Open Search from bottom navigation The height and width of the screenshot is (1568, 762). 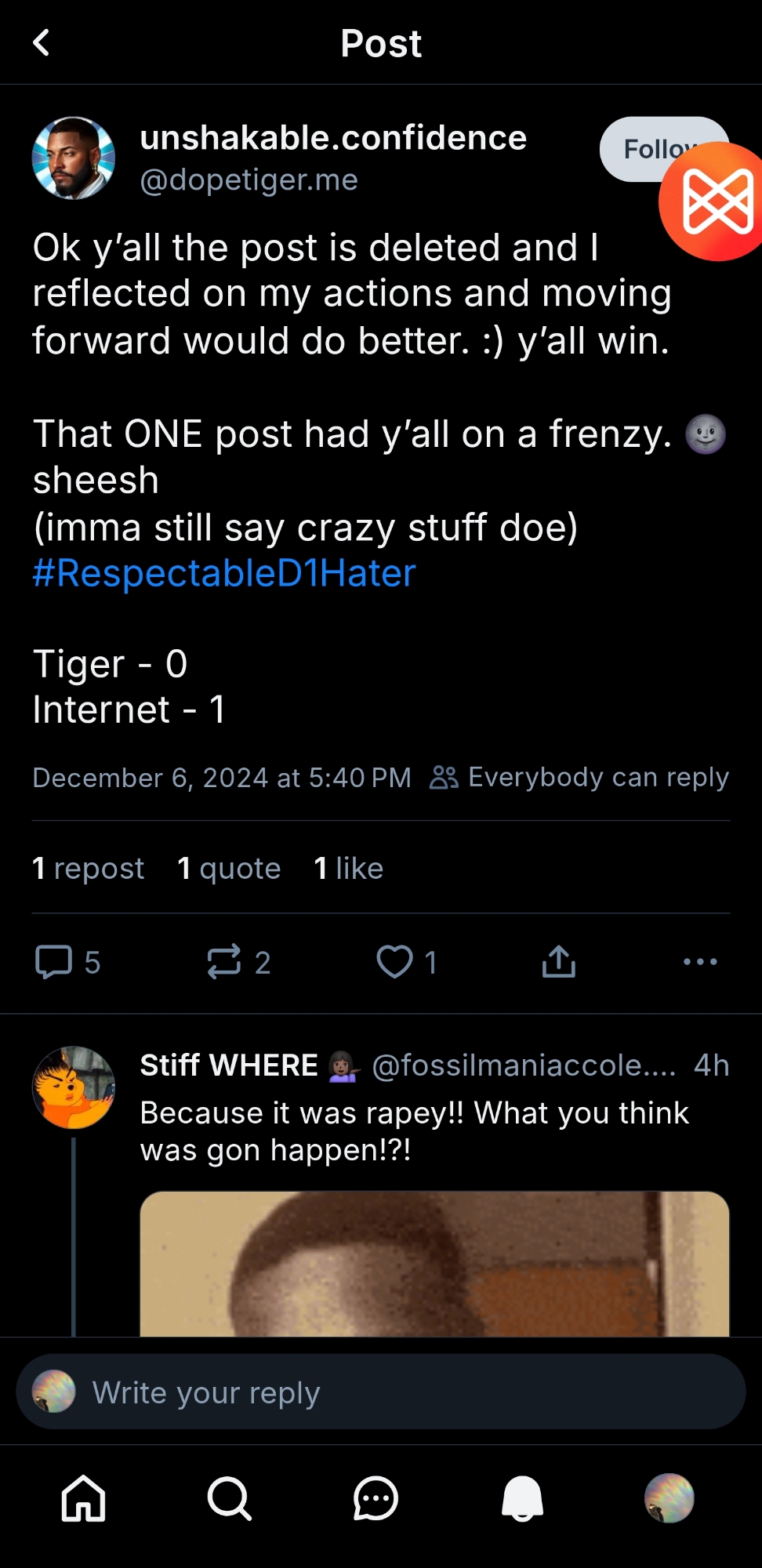pos(229,1498)
